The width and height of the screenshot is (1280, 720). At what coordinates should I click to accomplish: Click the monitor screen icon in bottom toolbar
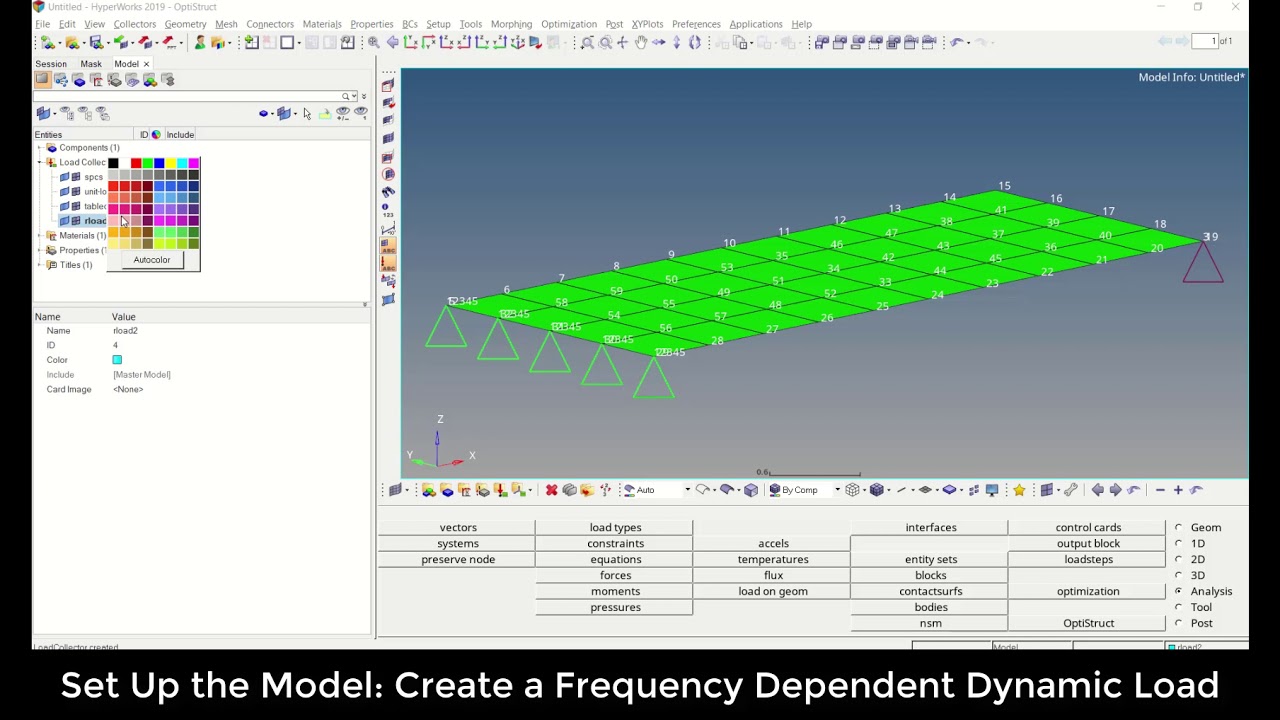[x=992, y=490]
